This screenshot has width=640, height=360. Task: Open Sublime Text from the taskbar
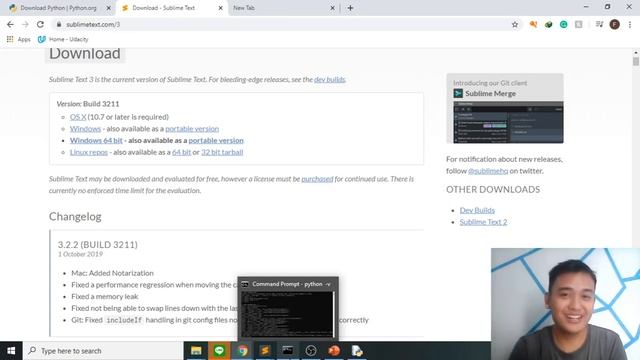[x=265, y=351]
